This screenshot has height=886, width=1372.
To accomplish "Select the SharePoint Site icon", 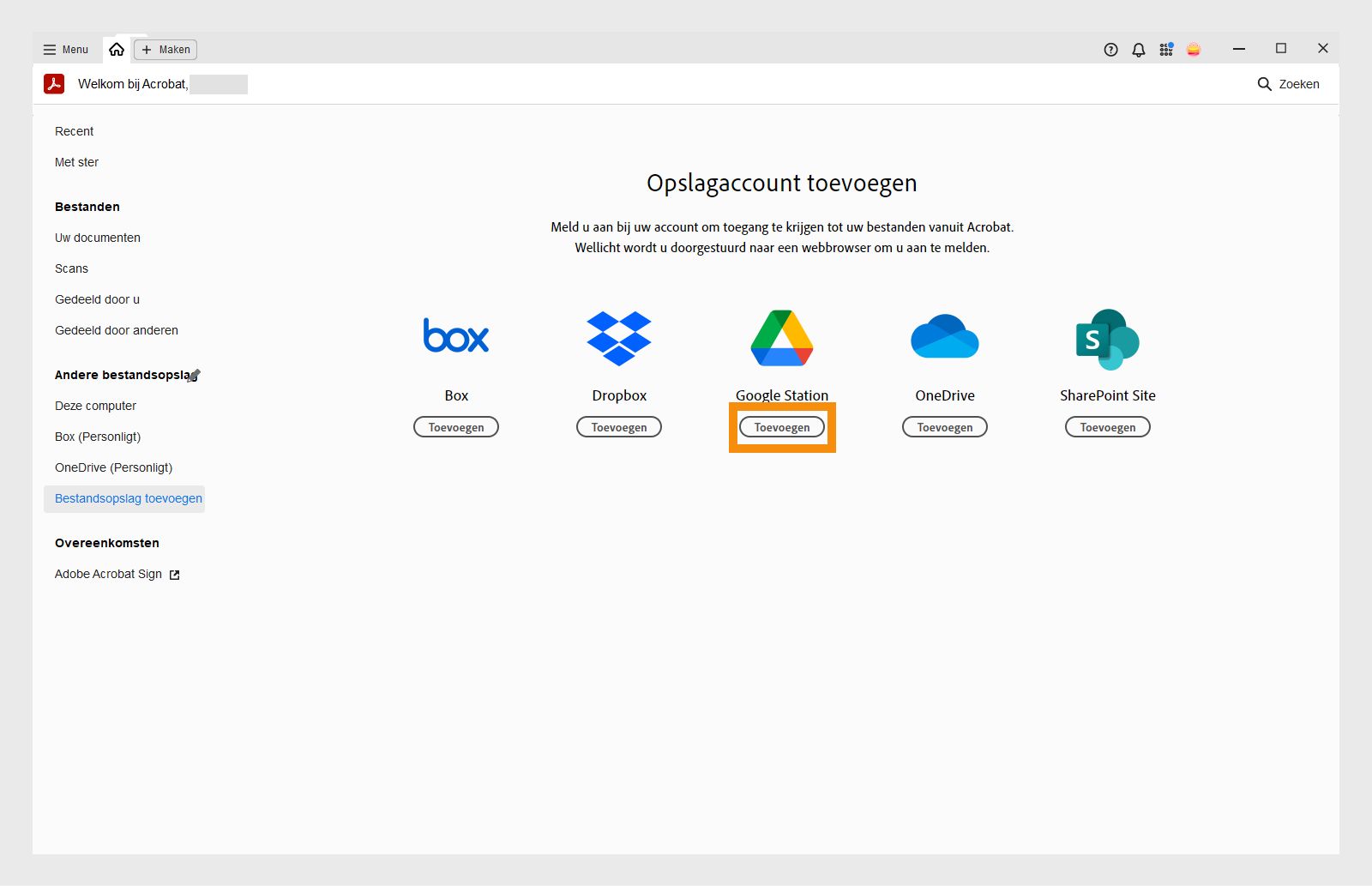I will pos(1107,340).
